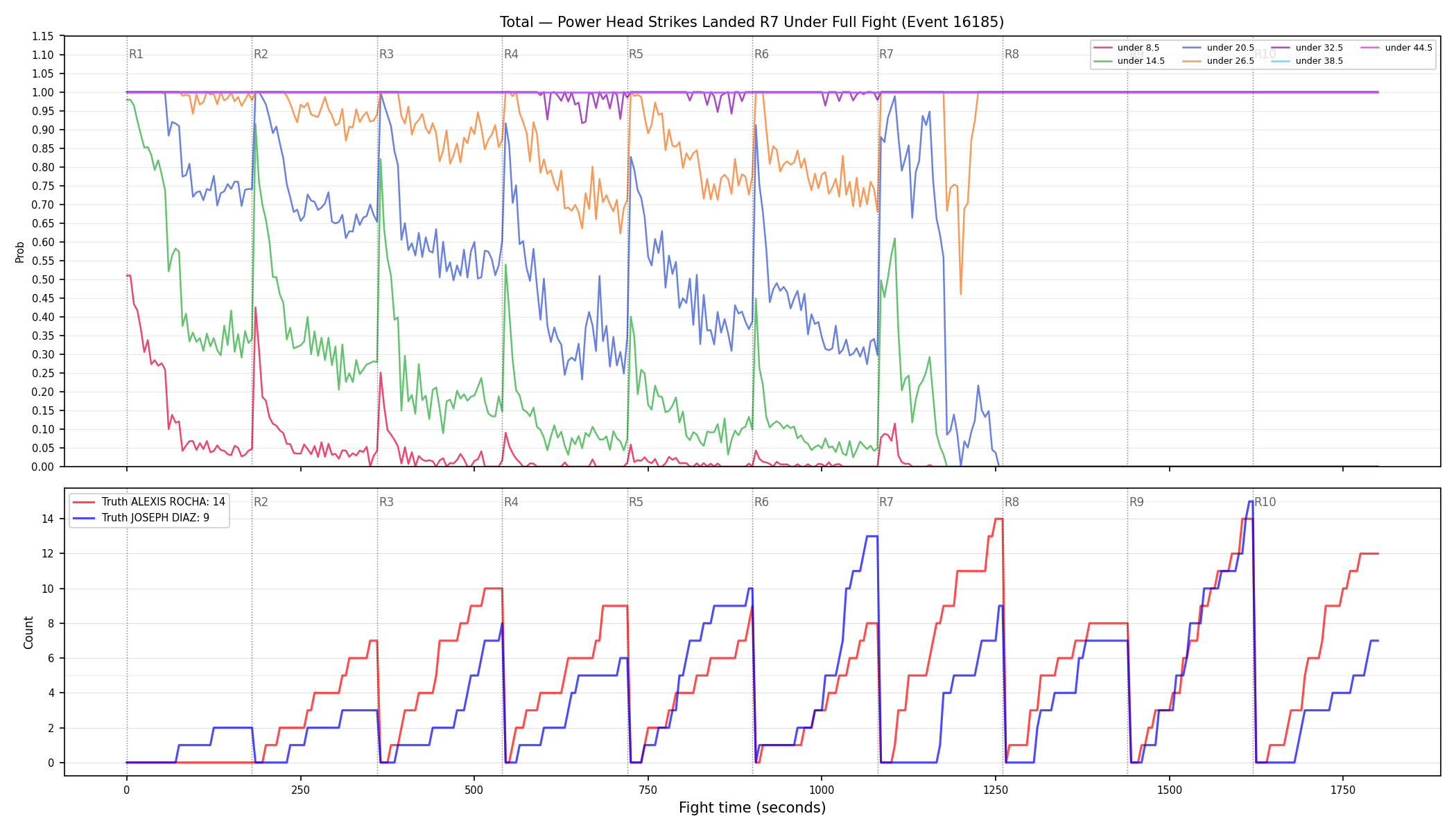Viewport: 1456px width, 832px height.
Task: Click the red line sample beside 'under 8.5'
Action: [1103, 48]
